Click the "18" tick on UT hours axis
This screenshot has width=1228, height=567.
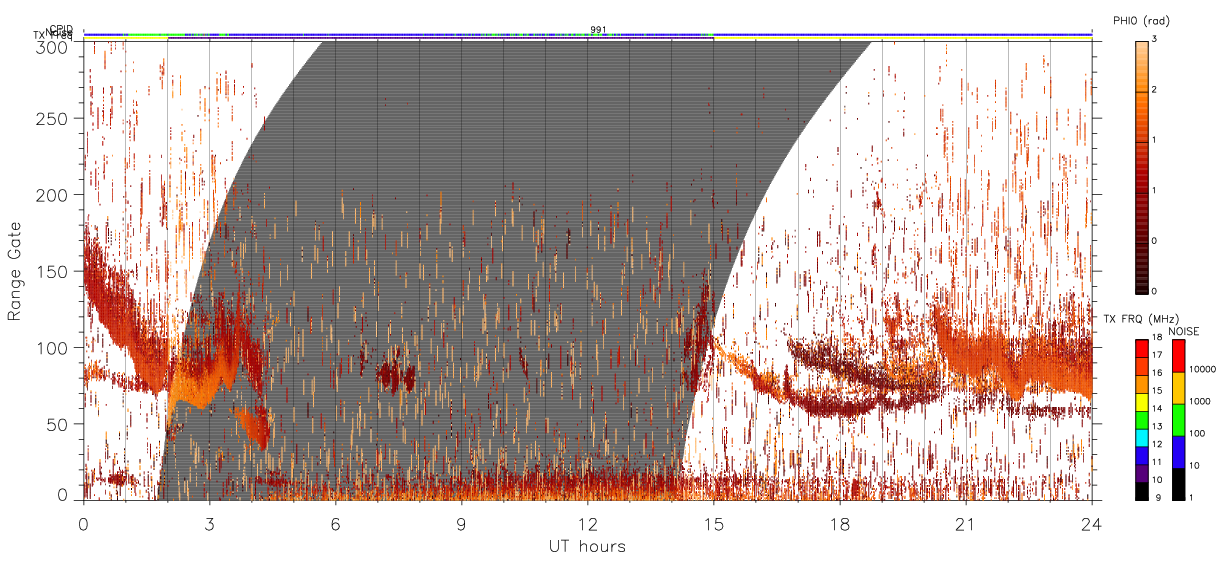(839, 524)
